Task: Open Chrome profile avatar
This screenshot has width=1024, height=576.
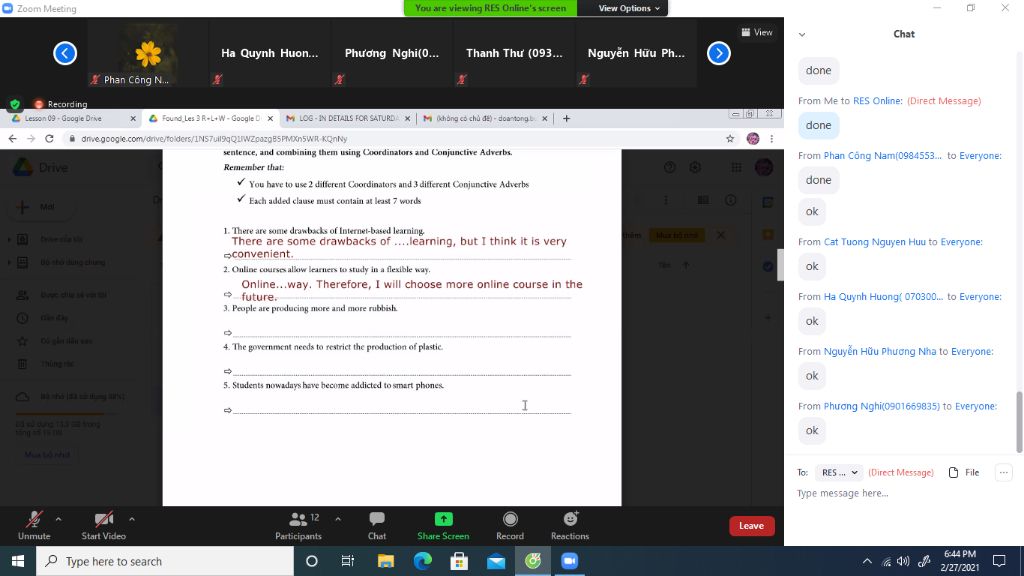Action: (753, 138)
